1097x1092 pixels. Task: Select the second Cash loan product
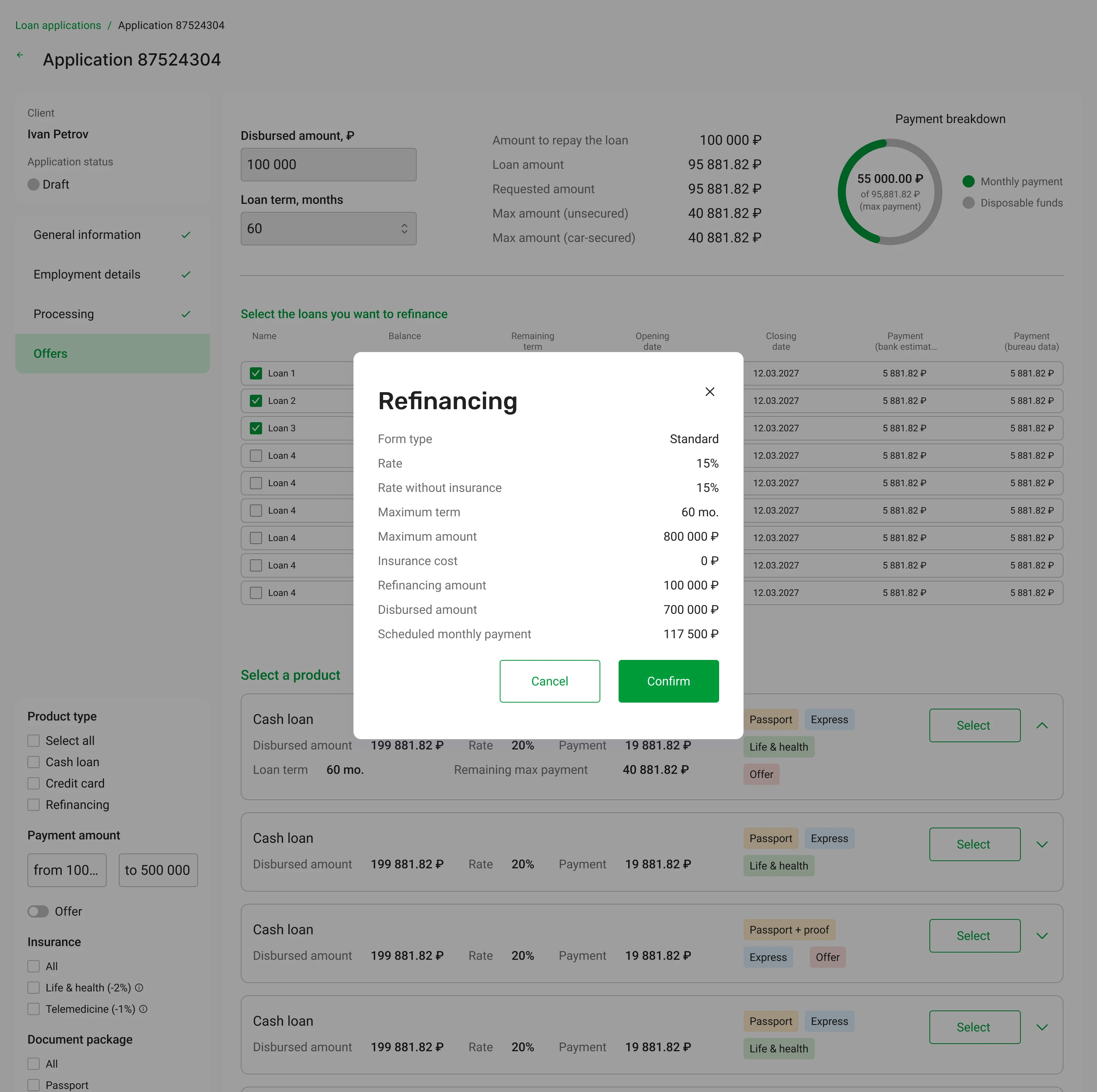pyautogui.click(x=974, y=844)
